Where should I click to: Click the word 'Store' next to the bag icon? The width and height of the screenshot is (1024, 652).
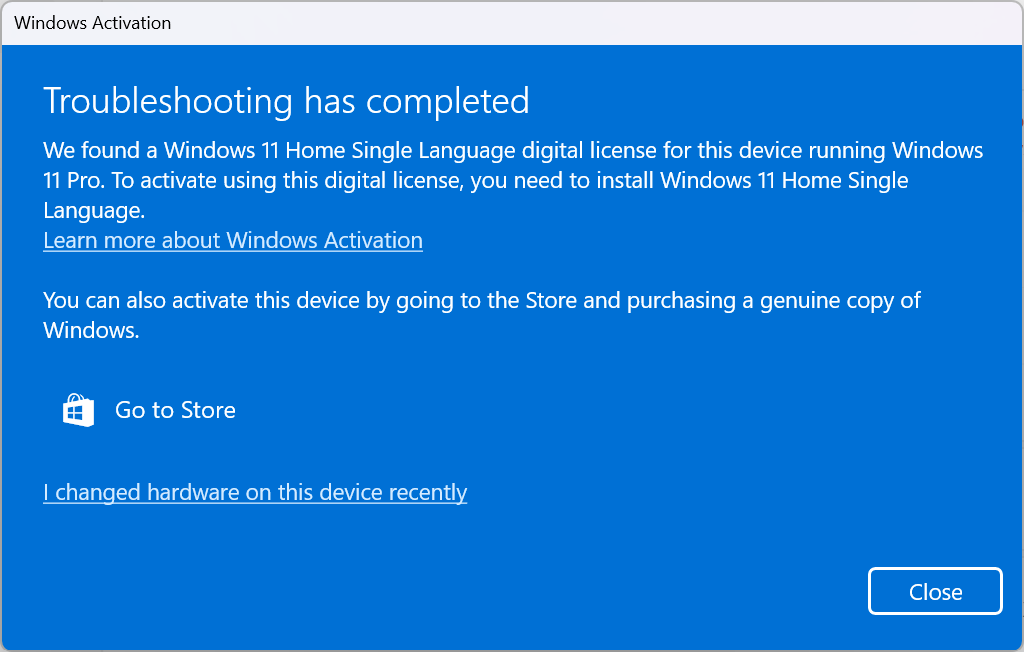click(208, 410)
